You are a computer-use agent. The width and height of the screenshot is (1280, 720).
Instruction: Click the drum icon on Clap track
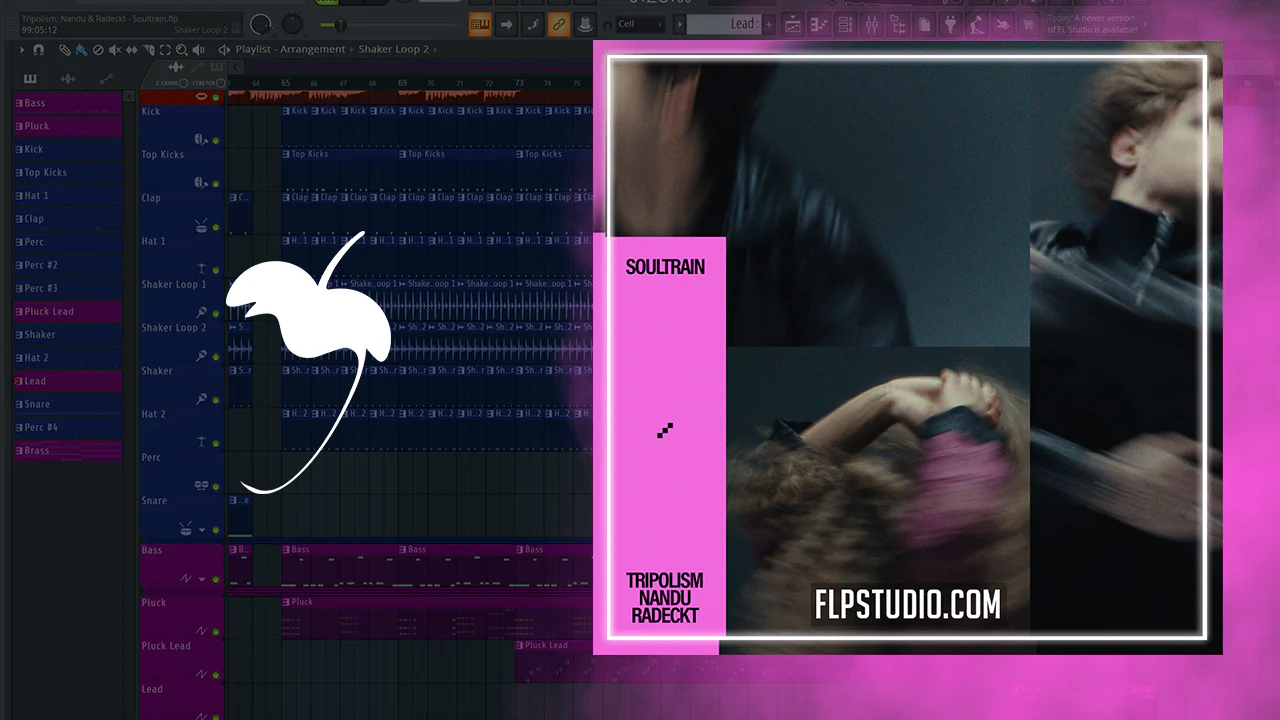click(x=201, y=225)
